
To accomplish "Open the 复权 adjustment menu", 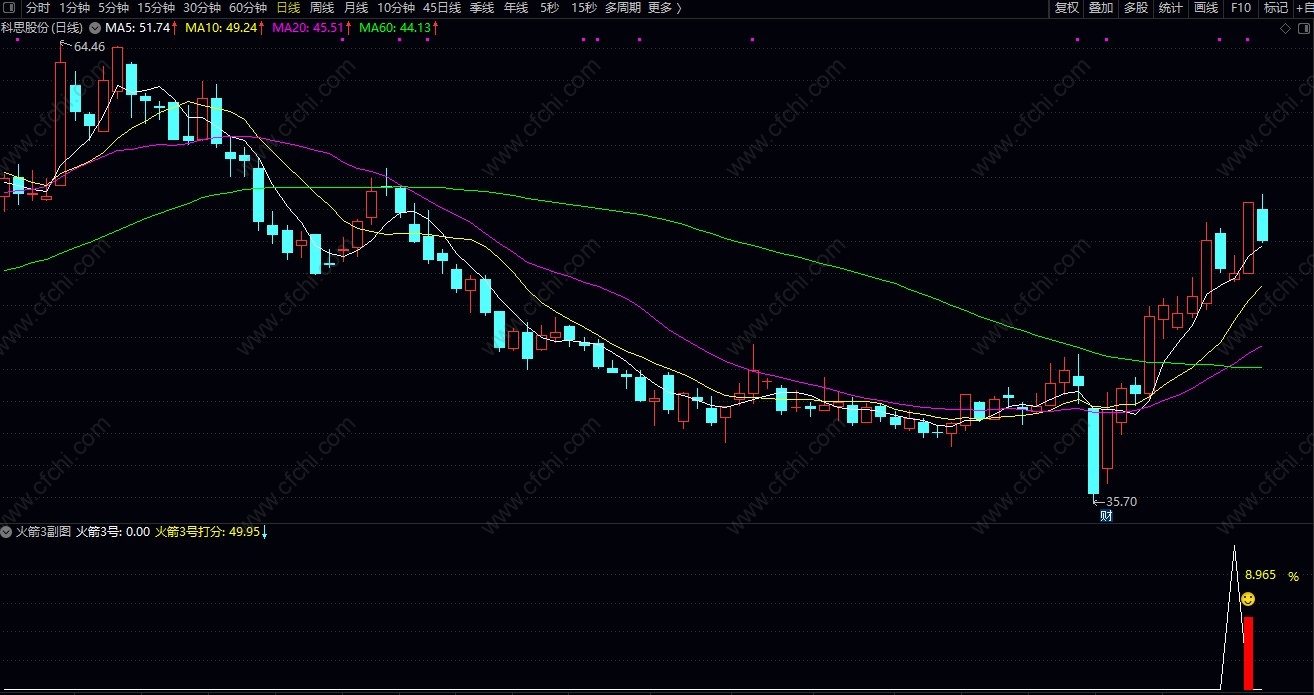I will [x=1067, y=8].
